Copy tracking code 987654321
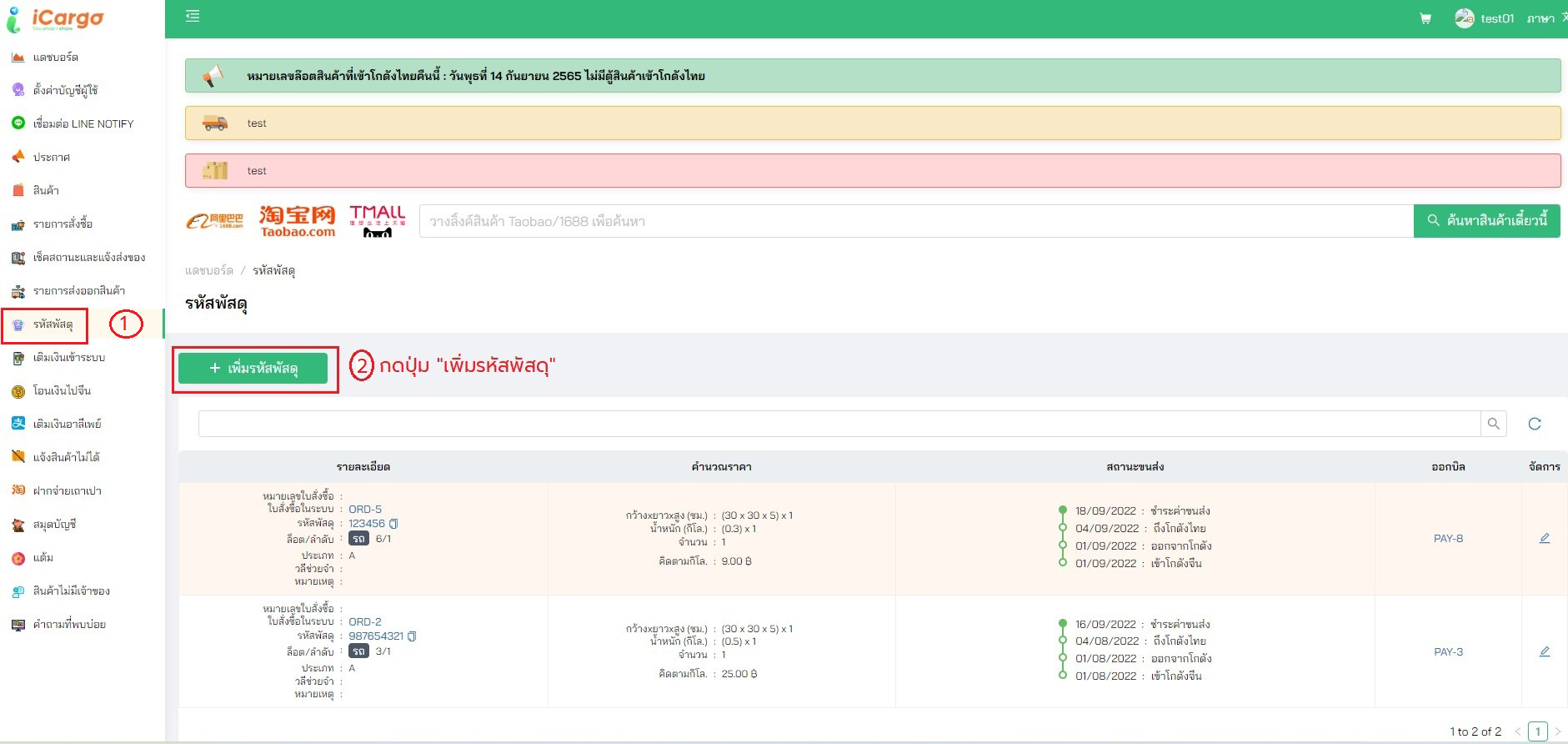 pos(412,636)
